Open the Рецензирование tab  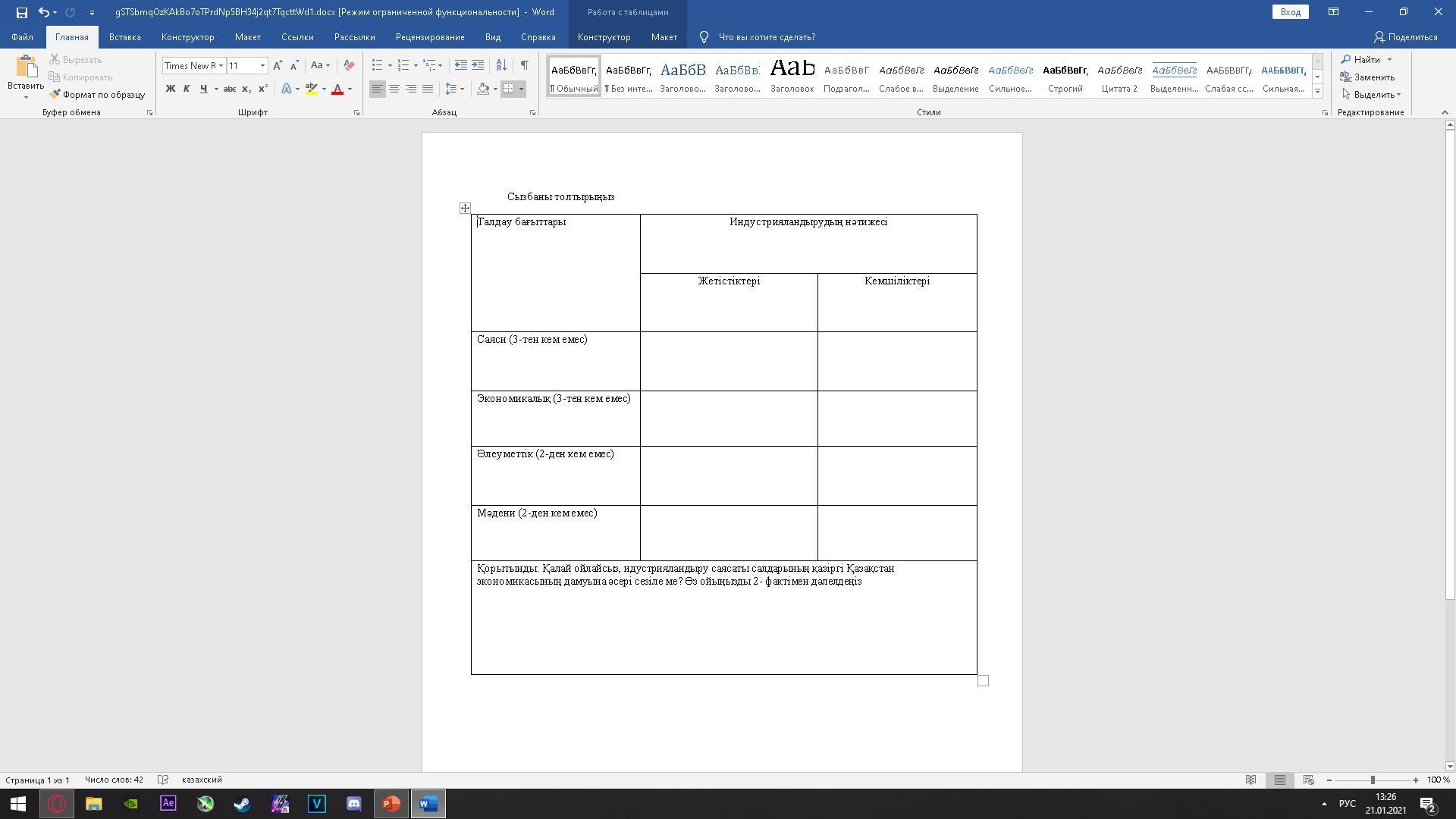[x=429, y=37]
